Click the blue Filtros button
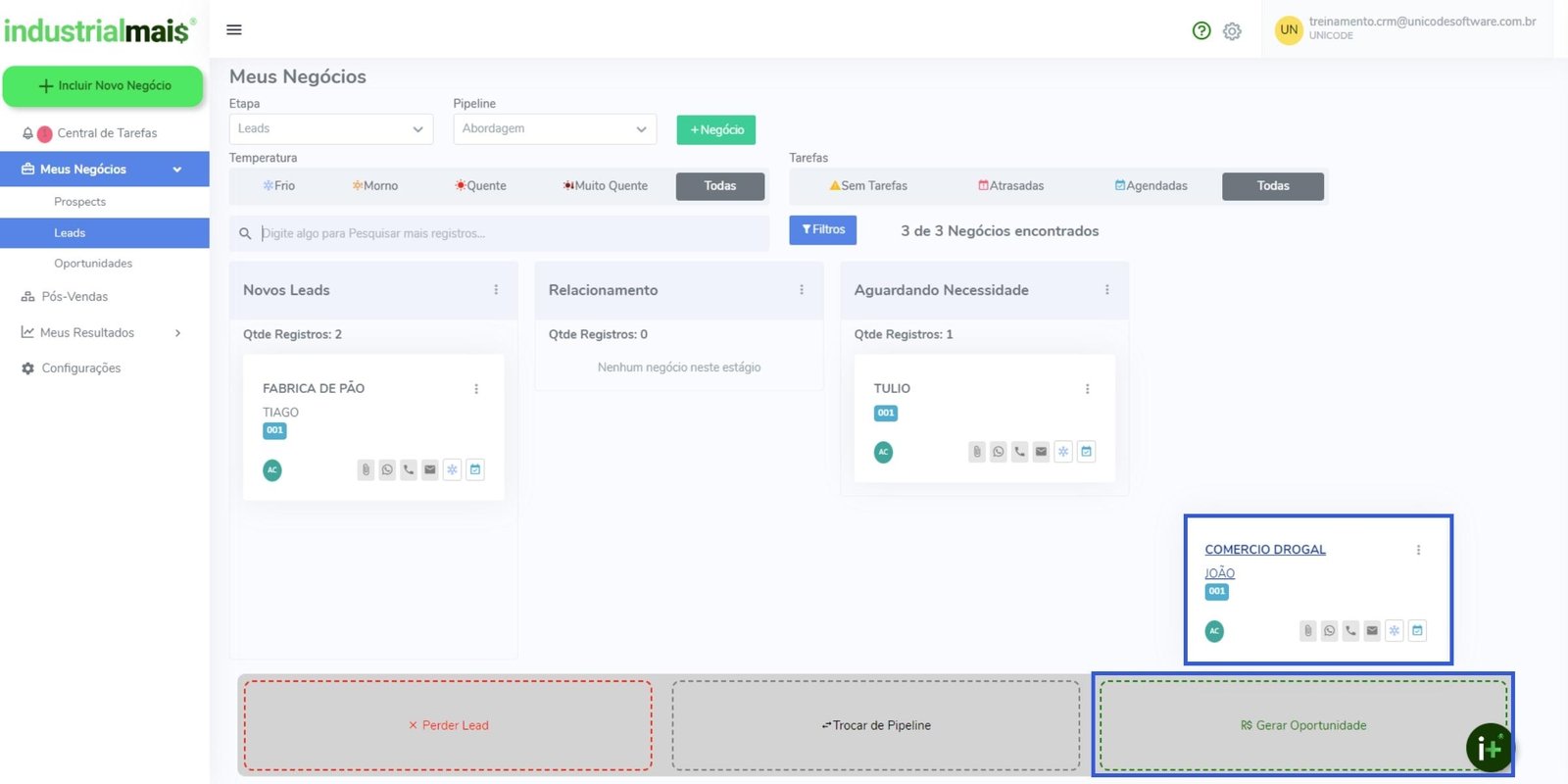This screenshot has width=1568, height=784. click(x=822, y=230)
